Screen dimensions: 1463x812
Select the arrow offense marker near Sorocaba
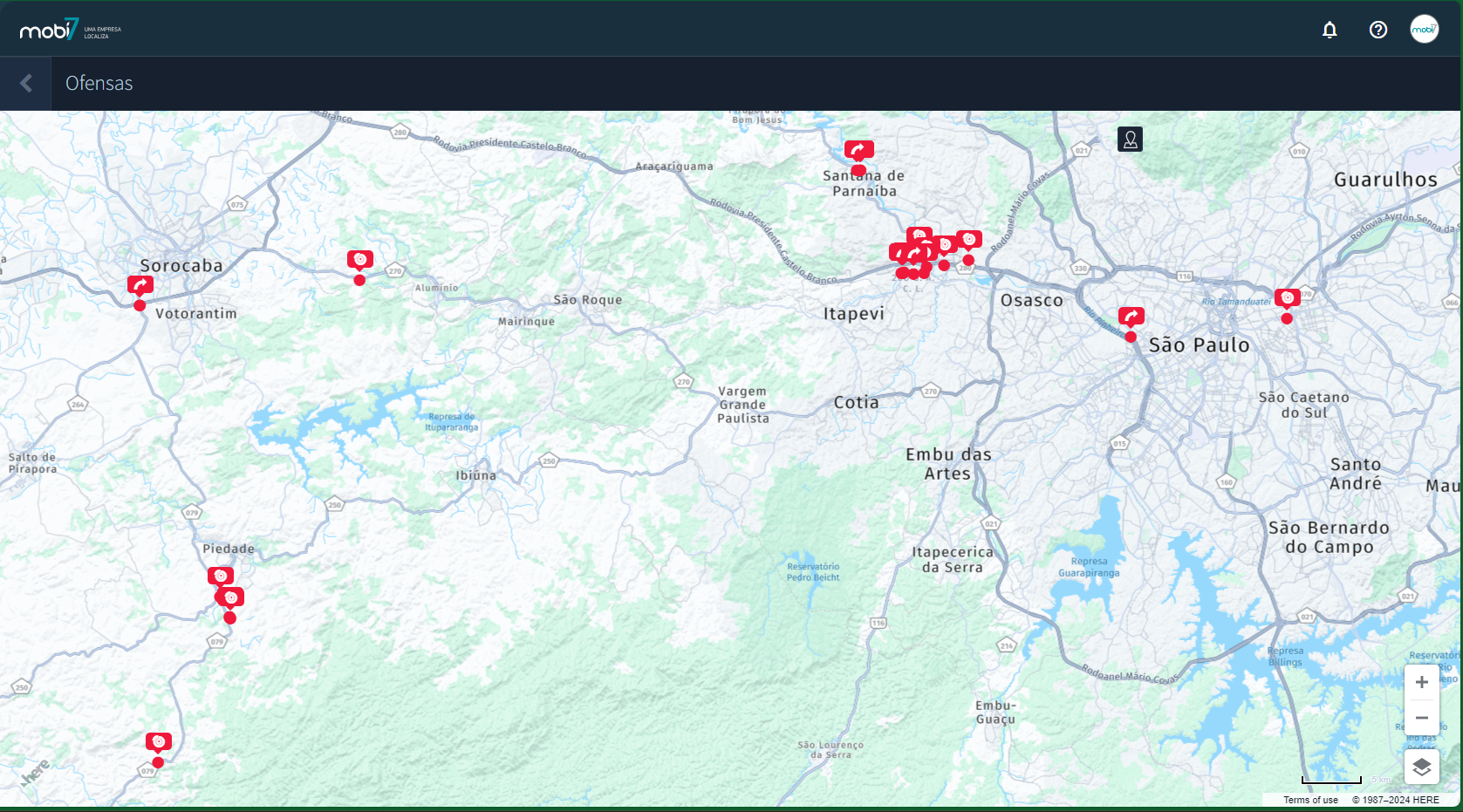coord(140,285)
